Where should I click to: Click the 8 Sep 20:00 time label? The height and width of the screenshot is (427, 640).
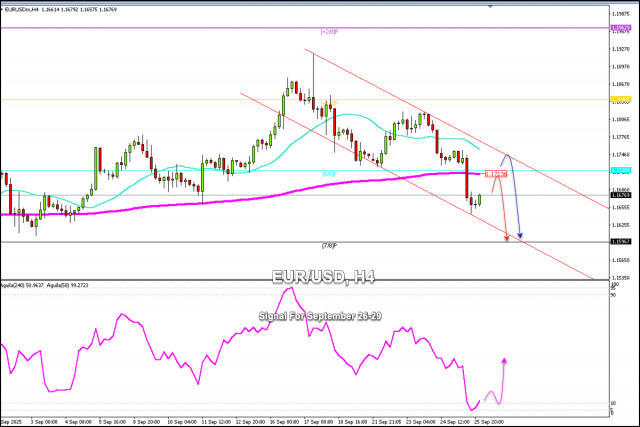147,422
